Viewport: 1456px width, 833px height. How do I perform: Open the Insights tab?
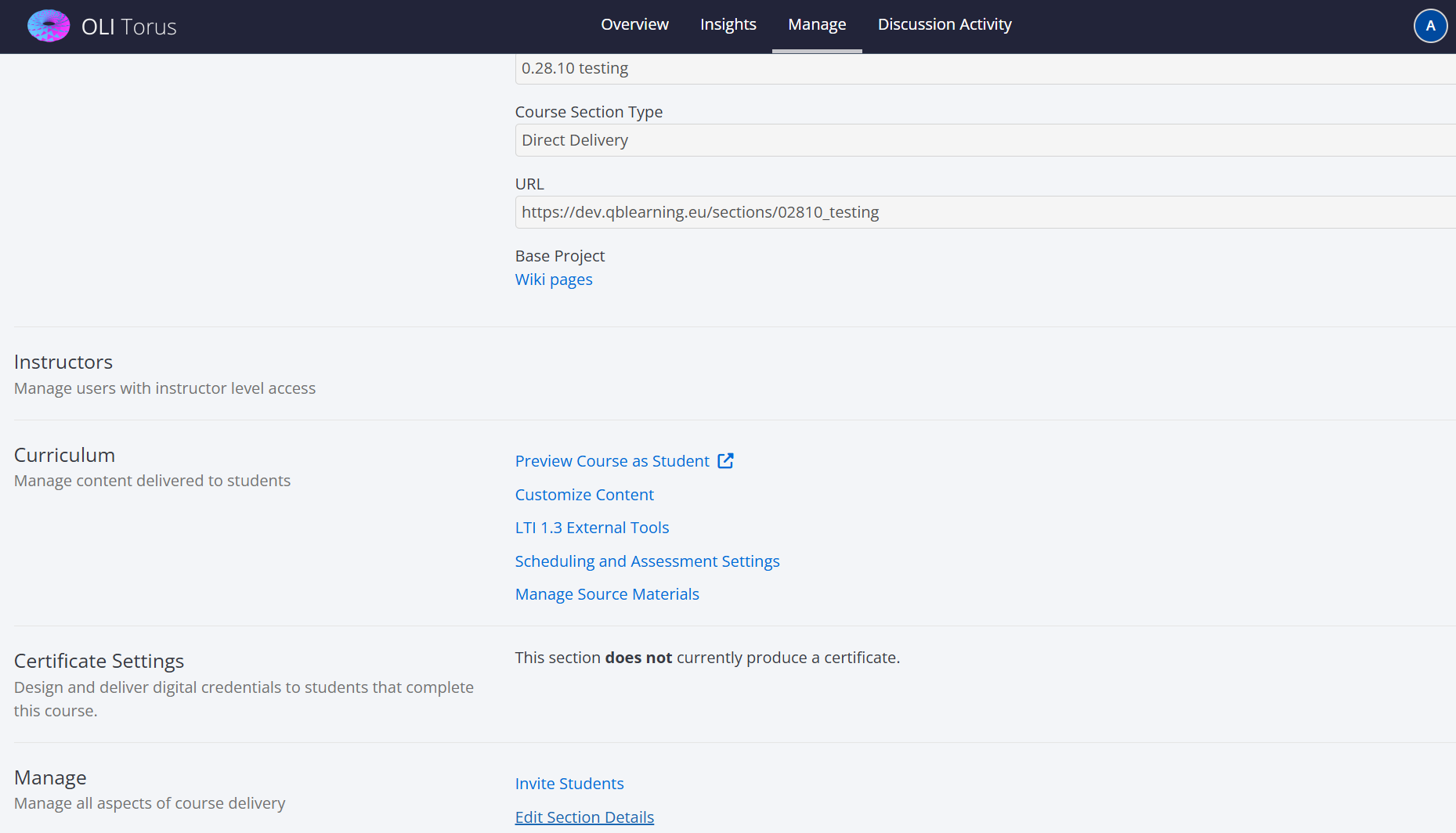(728, 24)
